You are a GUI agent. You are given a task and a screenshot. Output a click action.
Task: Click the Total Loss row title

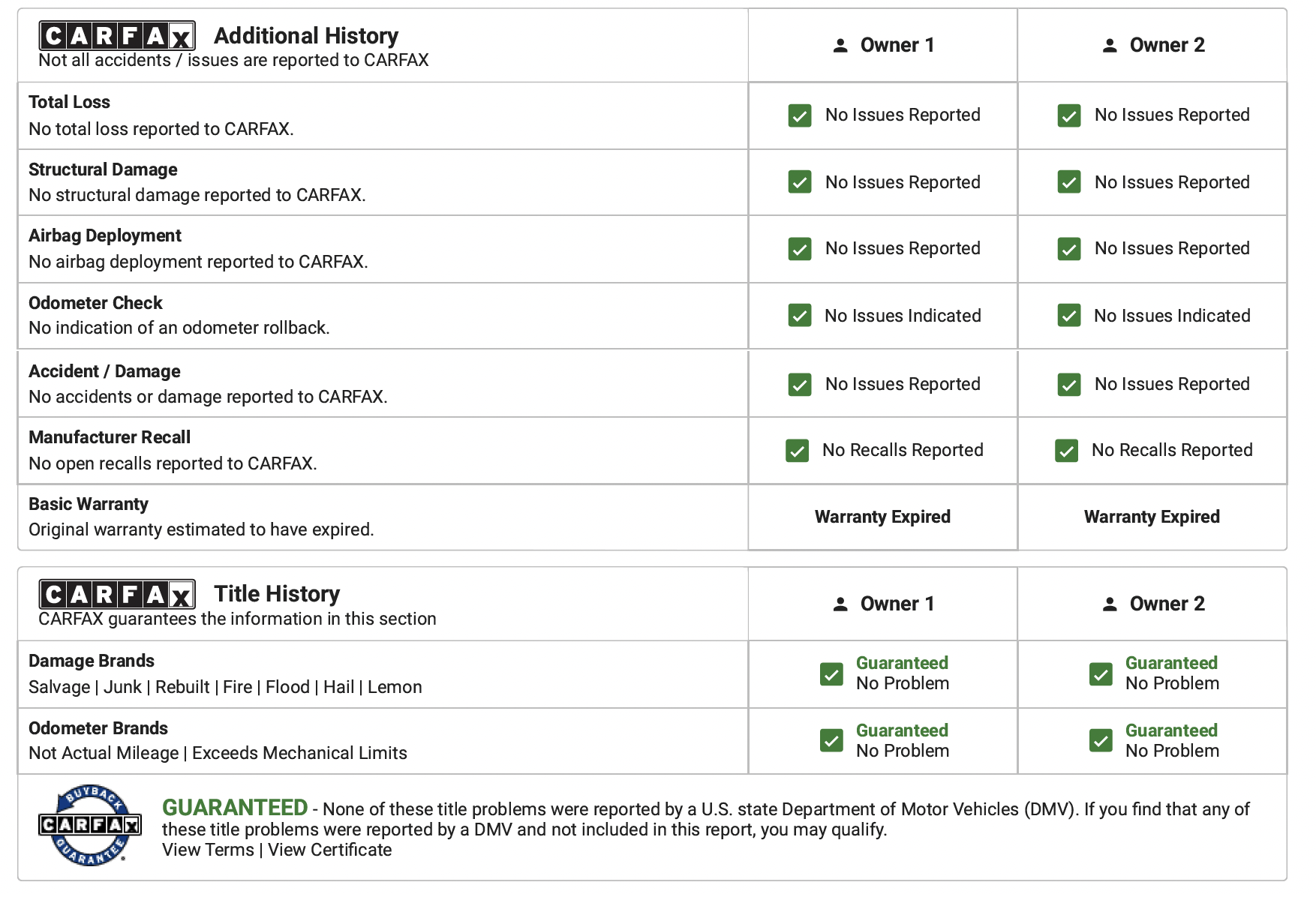(69, 102)
